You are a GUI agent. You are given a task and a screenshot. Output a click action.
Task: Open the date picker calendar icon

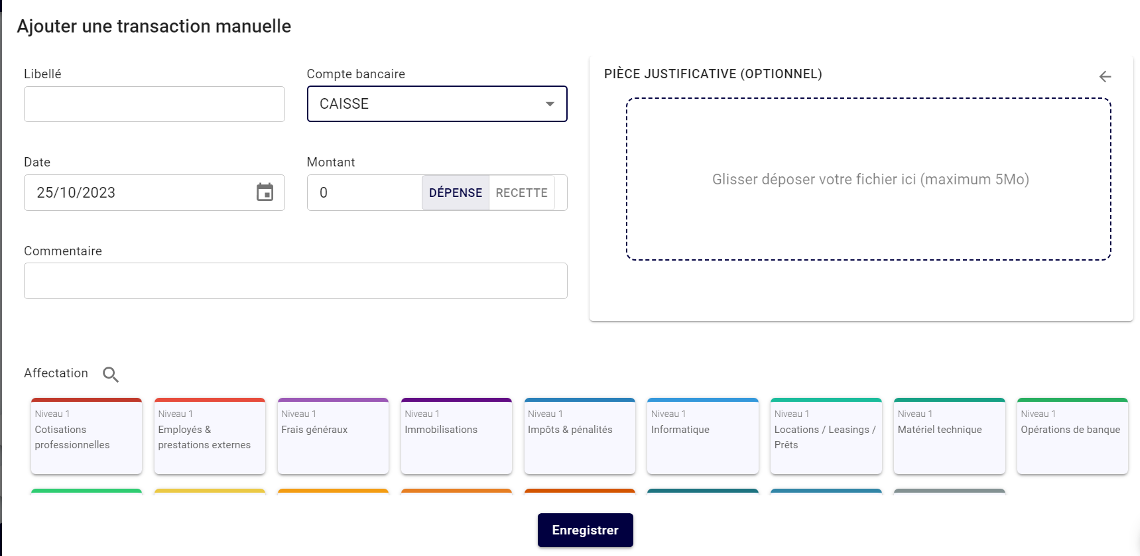point(265,193)
